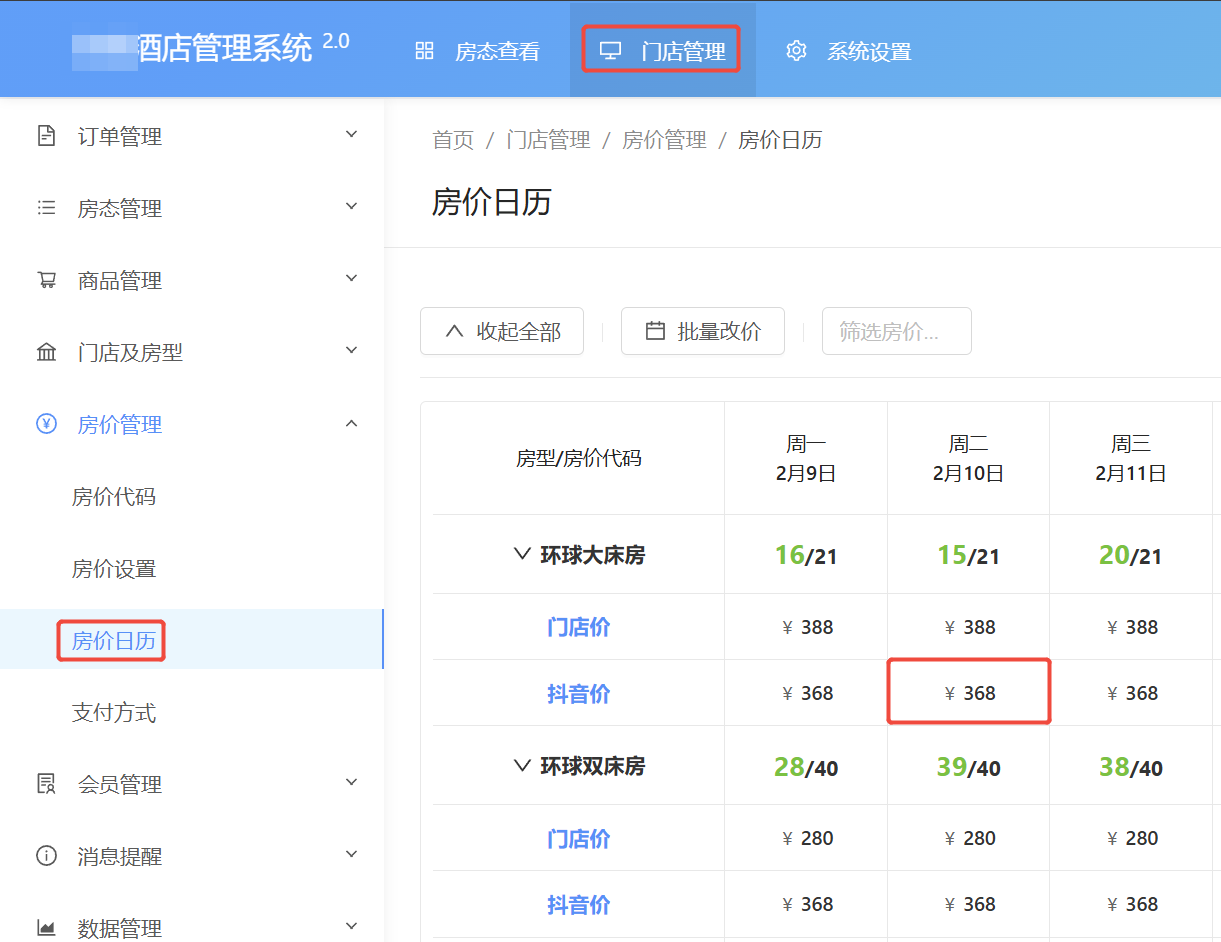Click 环球双床房 门店价 ¥280 on 2月11日
Image resolution: width=1221 pixels, height=942 pixels.
[x=1131, y=838]
